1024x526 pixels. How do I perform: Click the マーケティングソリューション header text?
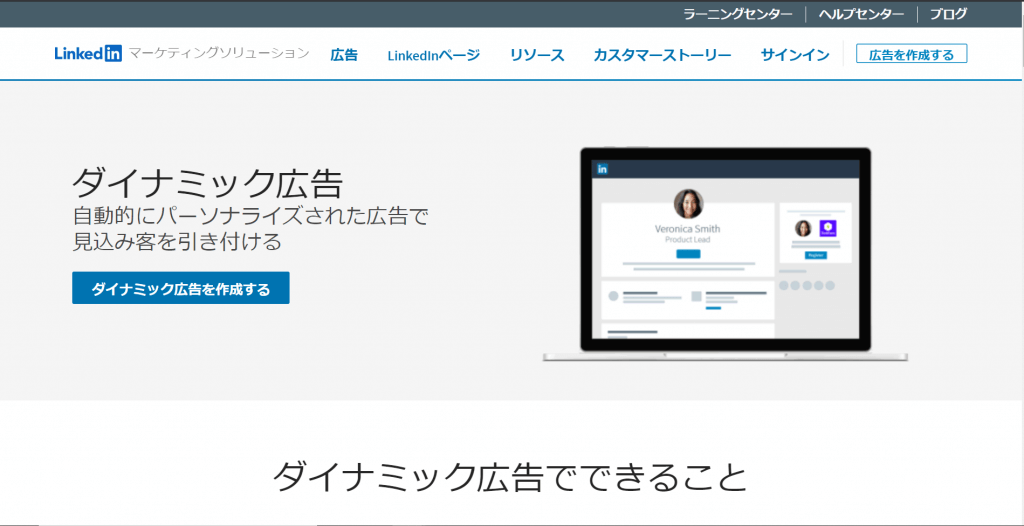point(219,53)
